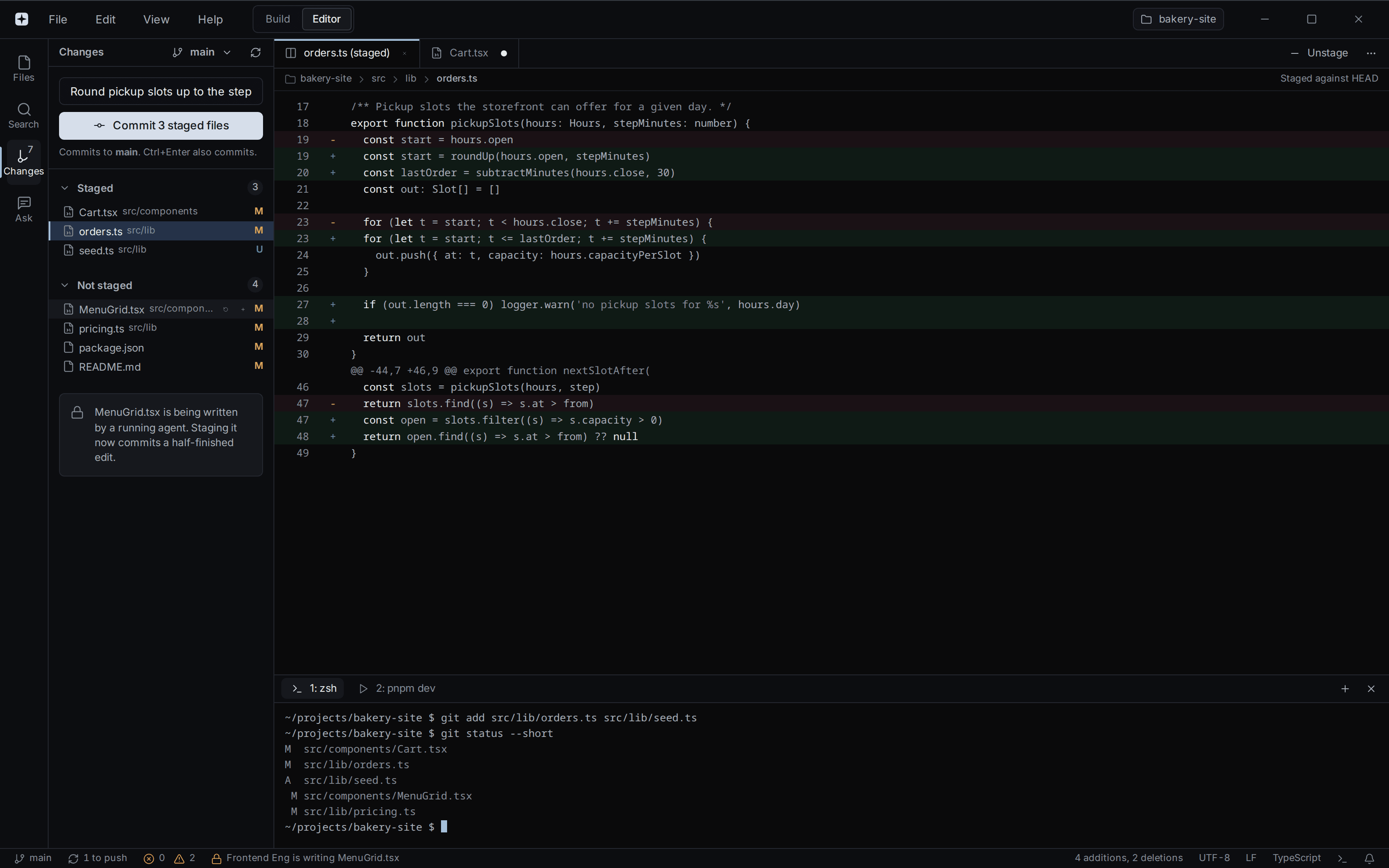Viewport: 1389px width, 868px height.
Task: Click the errors count in status bar
Action: click(x=155, y=858)
